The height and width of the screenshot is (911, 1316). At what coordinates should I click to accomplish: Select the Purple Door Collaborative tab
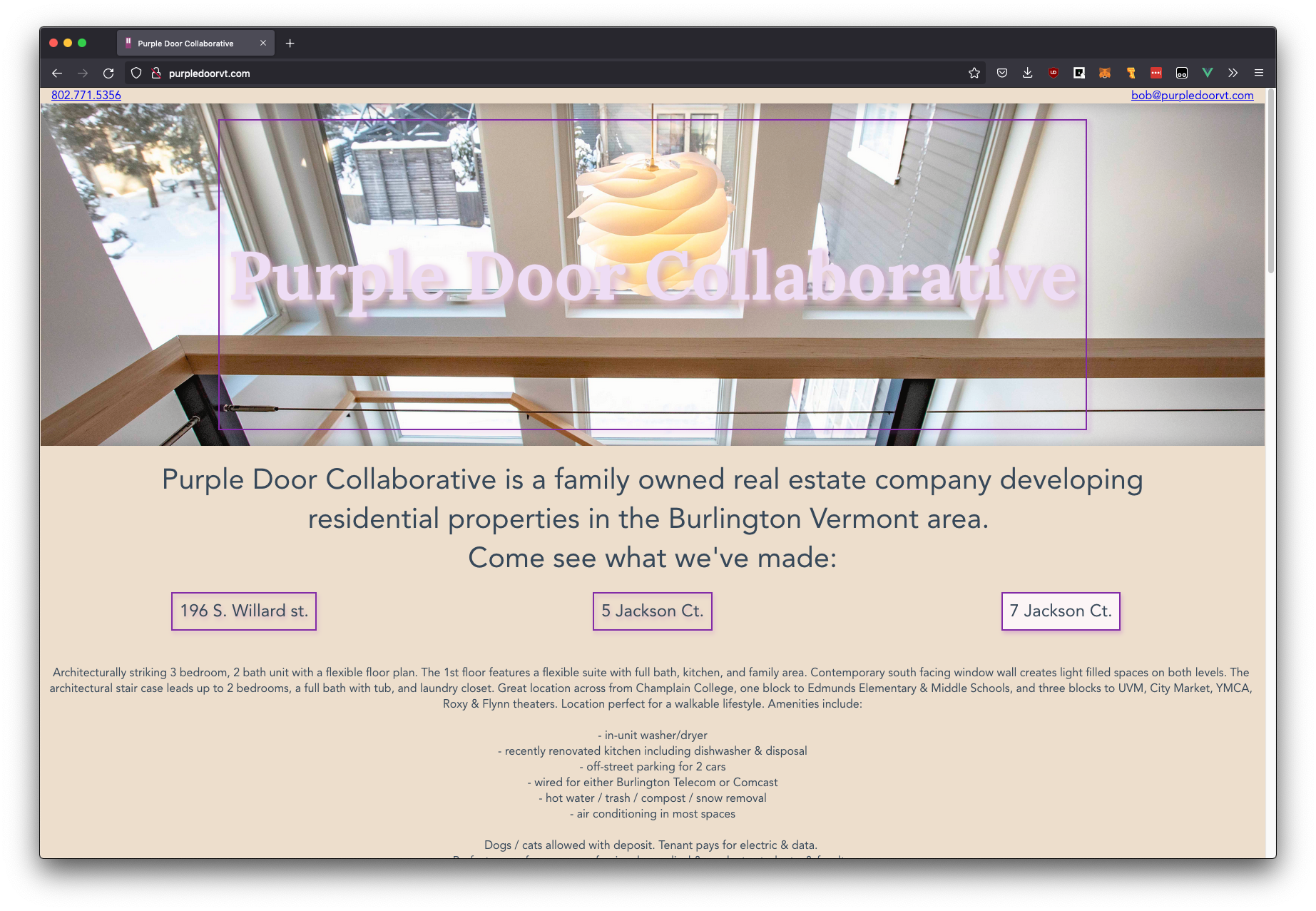pyautogui.click(x=185, y=44)
